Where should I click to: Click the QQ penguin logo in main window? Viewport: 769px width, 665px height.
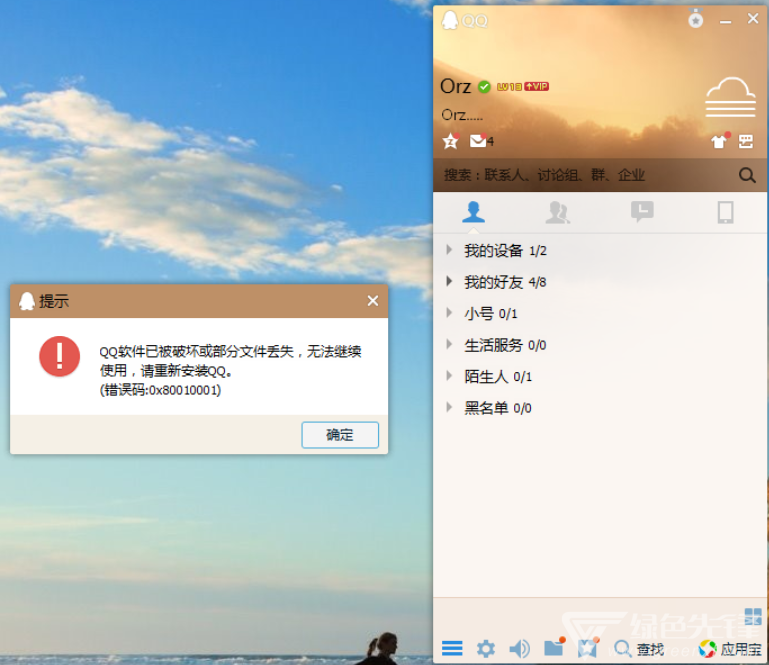click(x=450, y=20)
